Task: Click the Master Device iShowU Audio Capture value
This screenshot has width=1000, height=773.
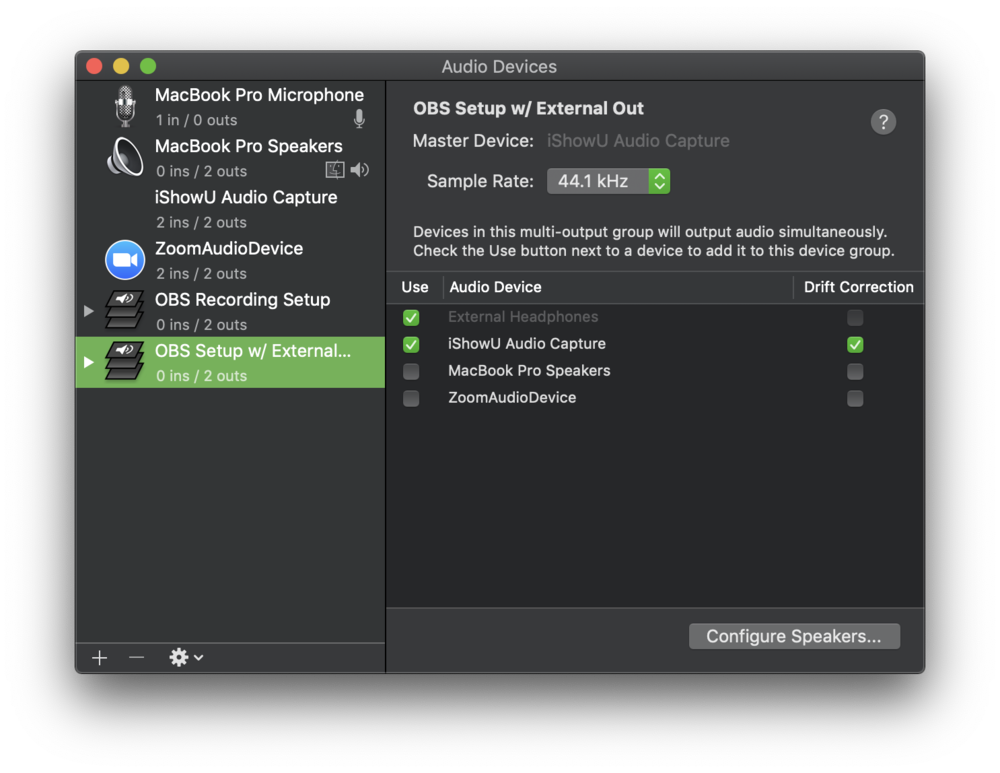Action: (638, 141)
